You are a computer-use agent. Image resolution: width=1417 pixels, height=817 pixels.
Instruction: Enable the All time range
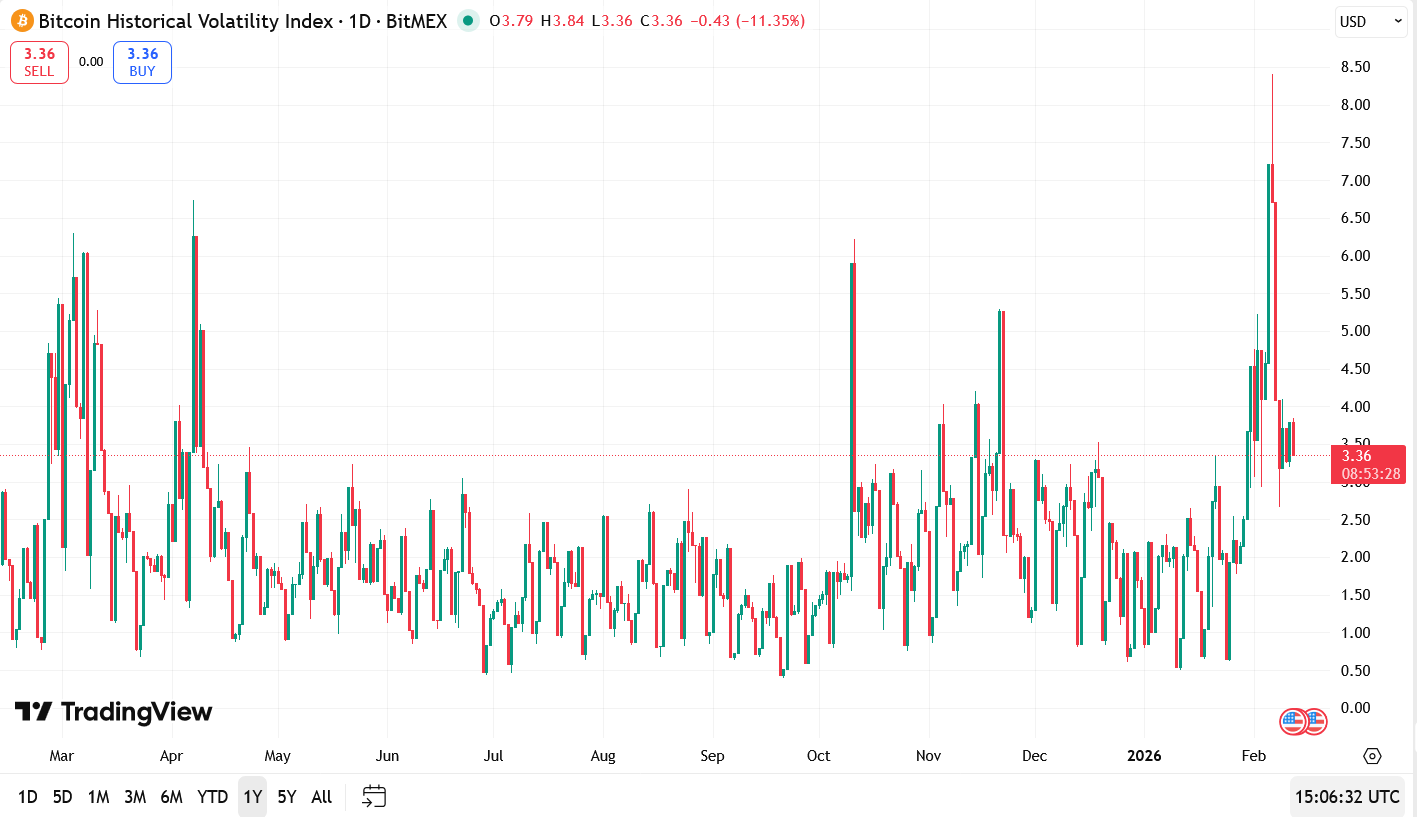[x=321, y=796]
